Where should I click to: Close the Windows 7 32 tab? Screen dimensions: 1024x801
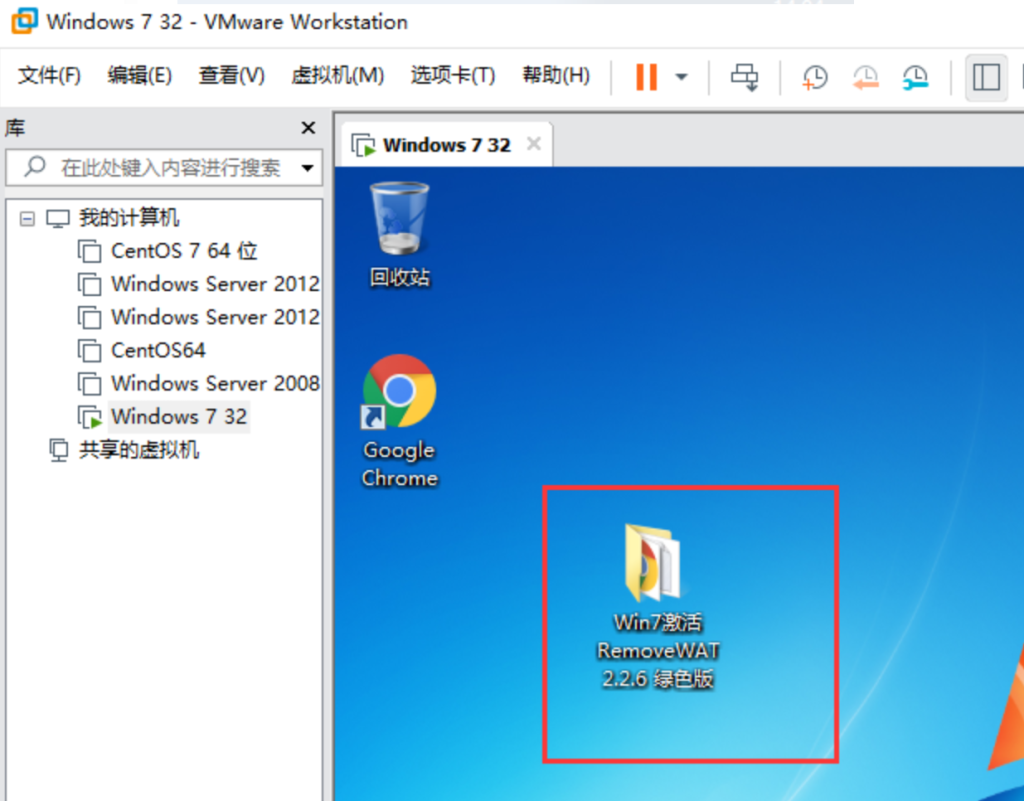pos(534,144)
